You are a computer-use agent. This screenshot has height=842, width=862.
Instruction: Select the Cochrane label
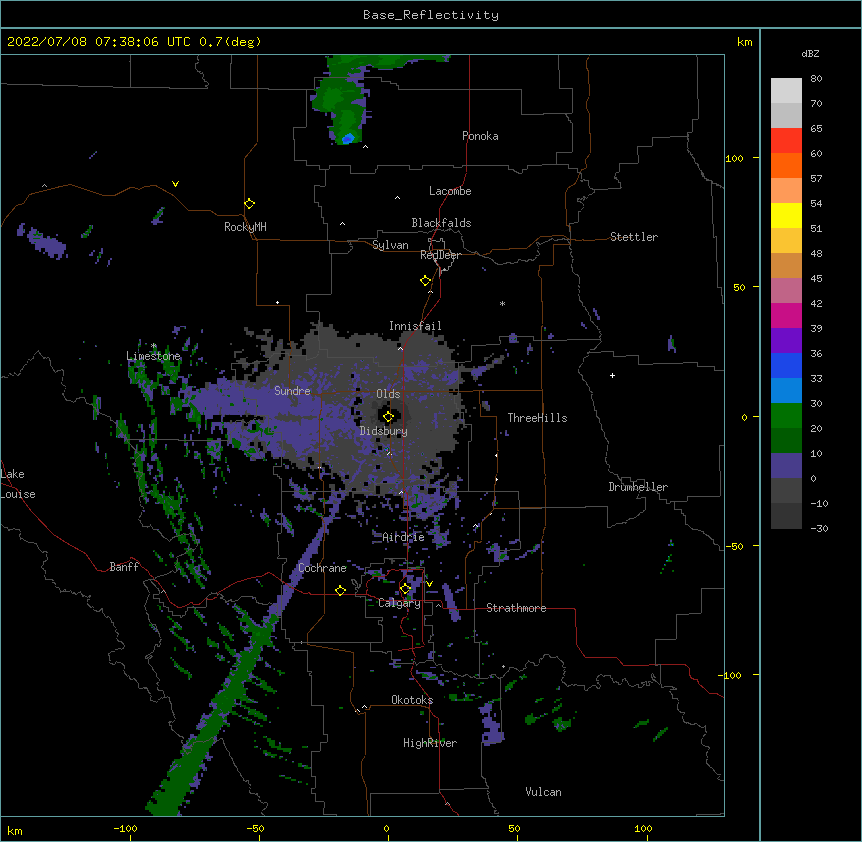click(x=322, y=568)
